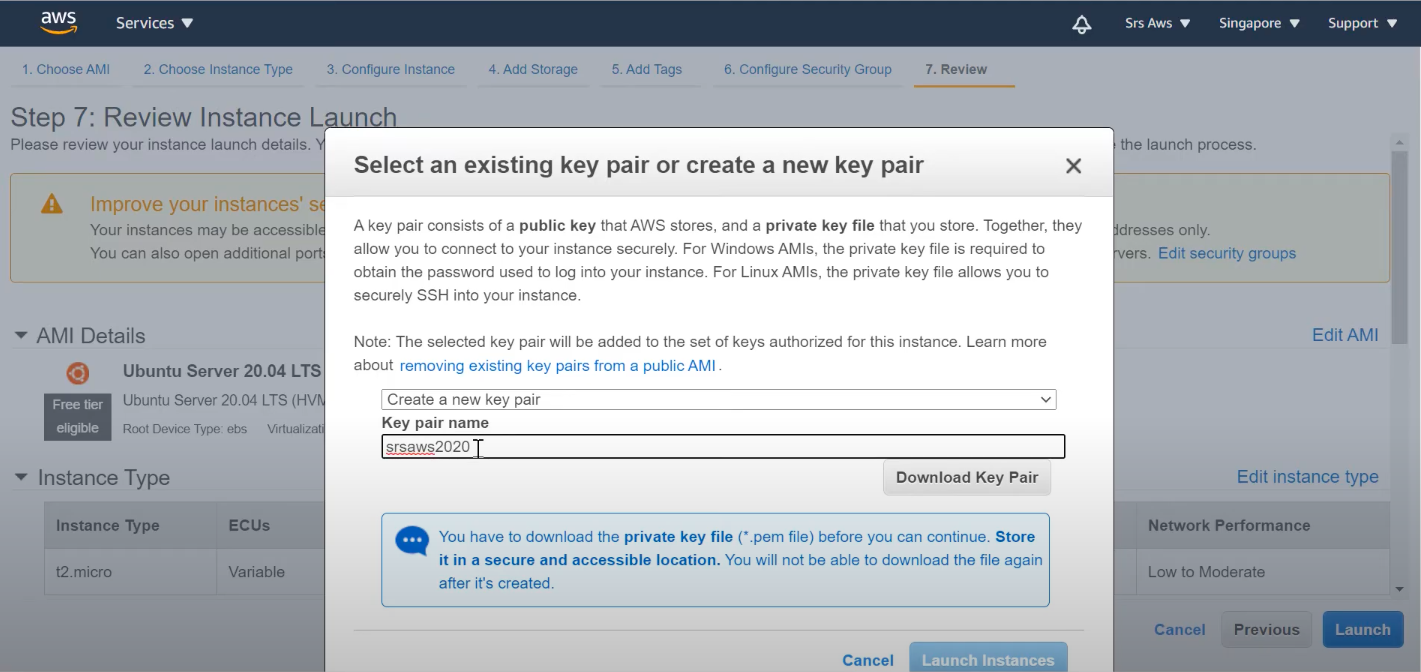Click the Ubuntu logo icon
This screenshot has height=672, width=1421.
coord(77,373)
